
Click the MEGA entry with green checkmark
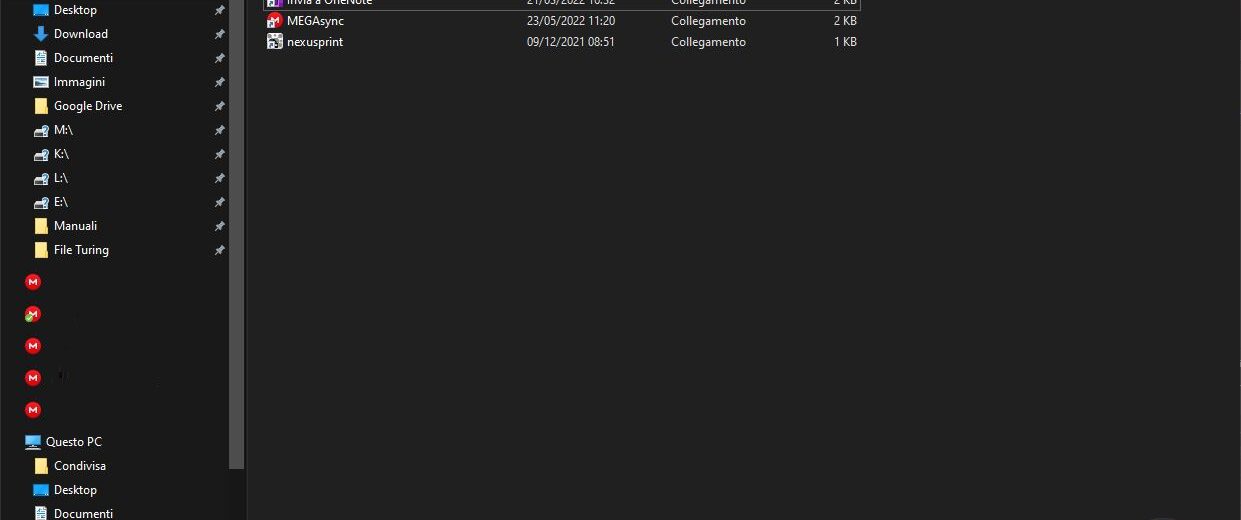[x=33, y=314]
